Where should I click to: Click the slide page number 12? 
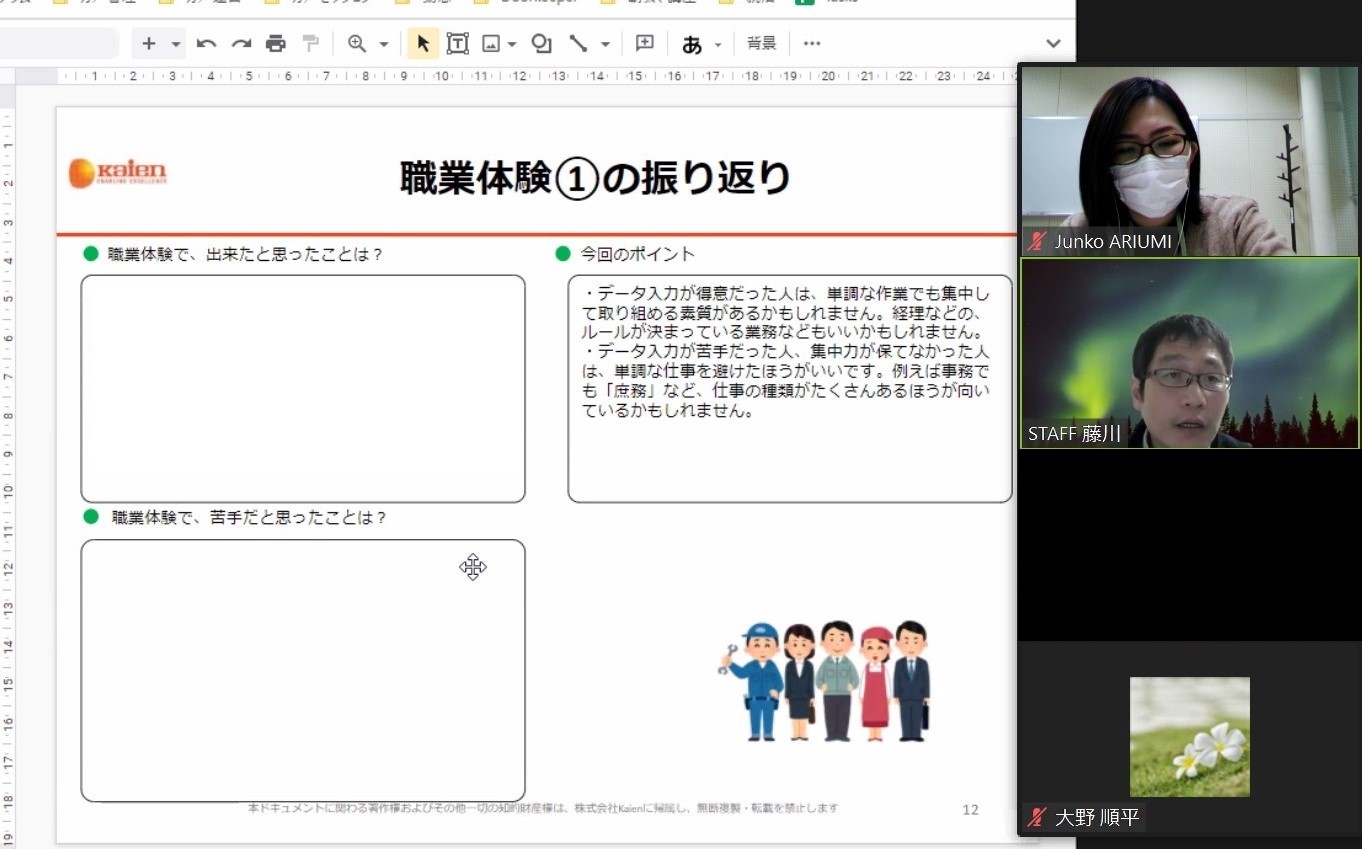[970, 810]
